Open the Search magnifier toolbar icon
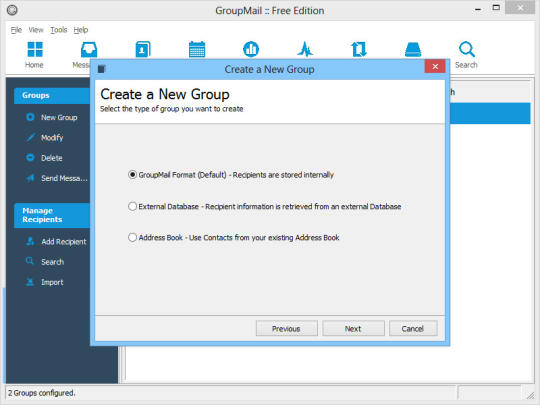 tap(467, 49)
